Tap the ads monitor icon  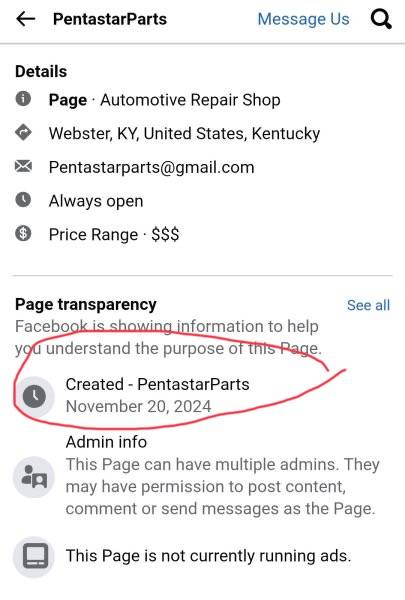[34, 556]
